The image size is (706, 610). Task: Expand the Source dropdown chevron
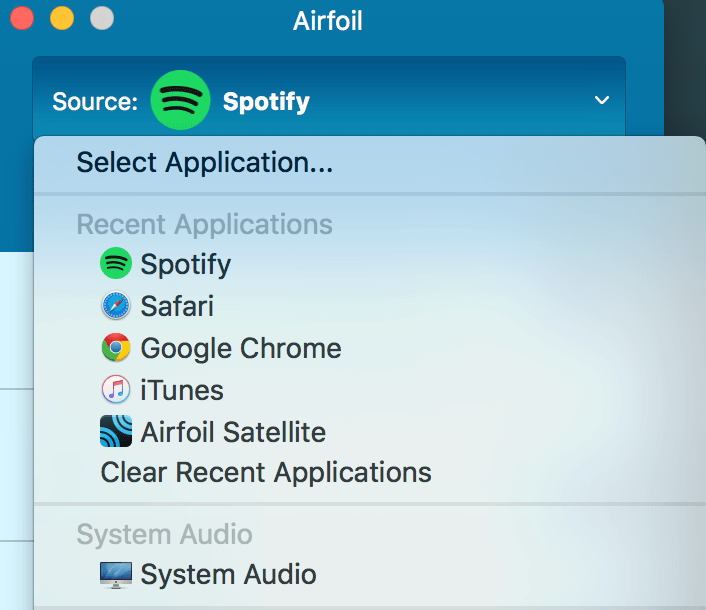602,100
